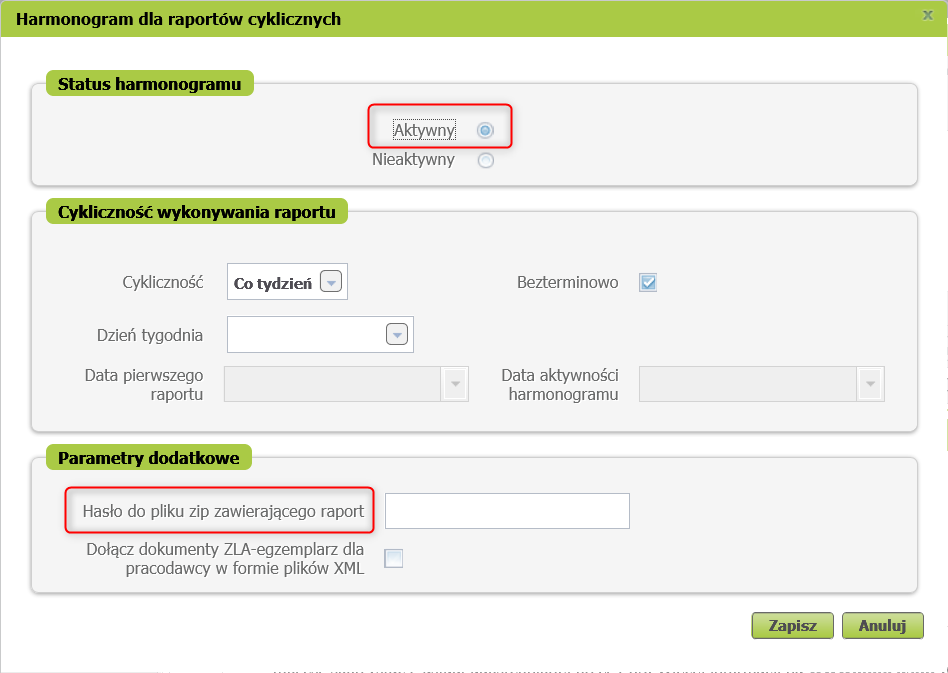Open the Cykliczność dropdown arrow
Viewport: 948px width, 673px height.
(331, 282)
